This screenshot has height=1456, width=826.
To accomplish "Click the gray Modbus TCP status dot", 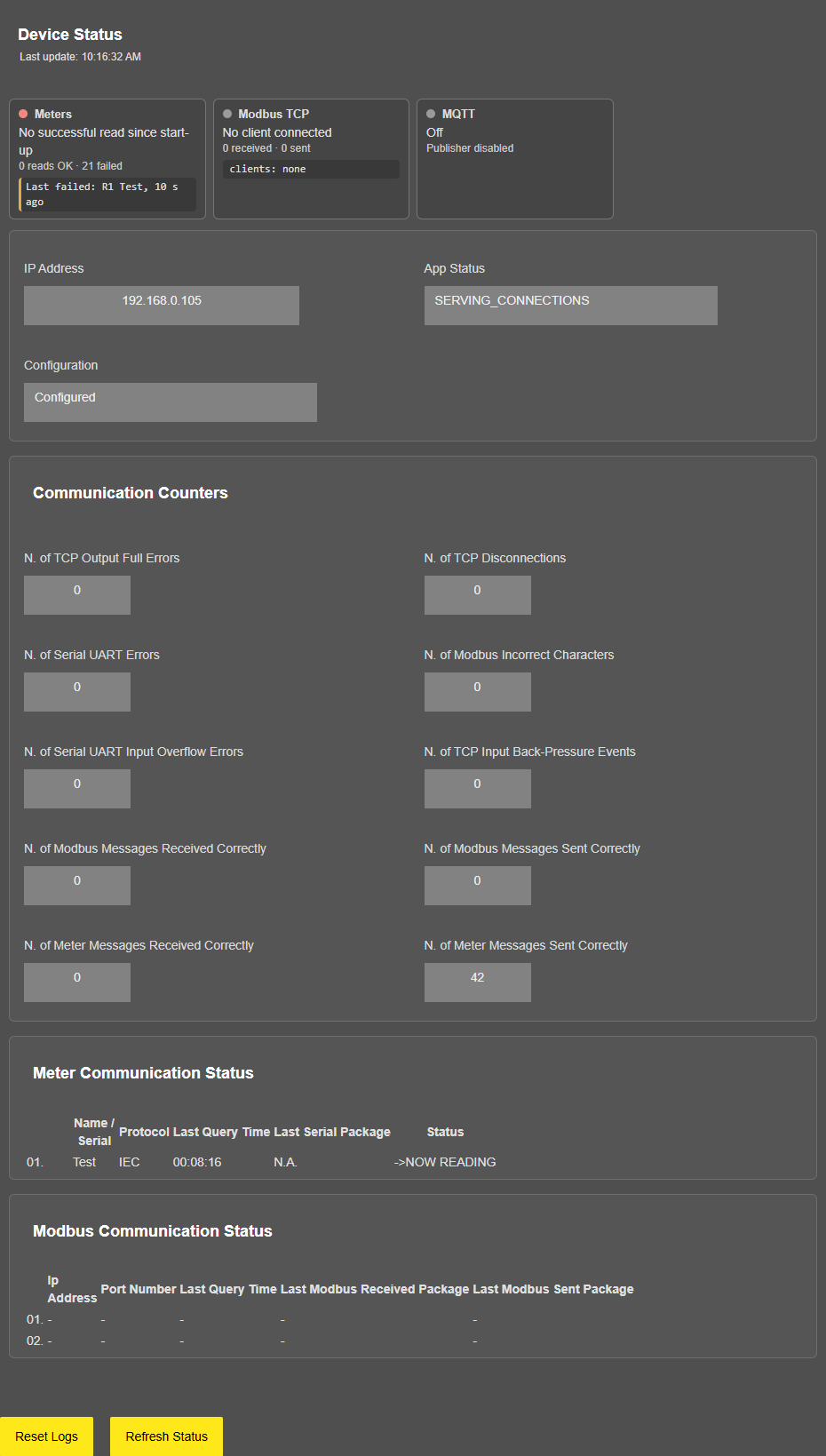I will pyautogui.click(x=227, y=114).
